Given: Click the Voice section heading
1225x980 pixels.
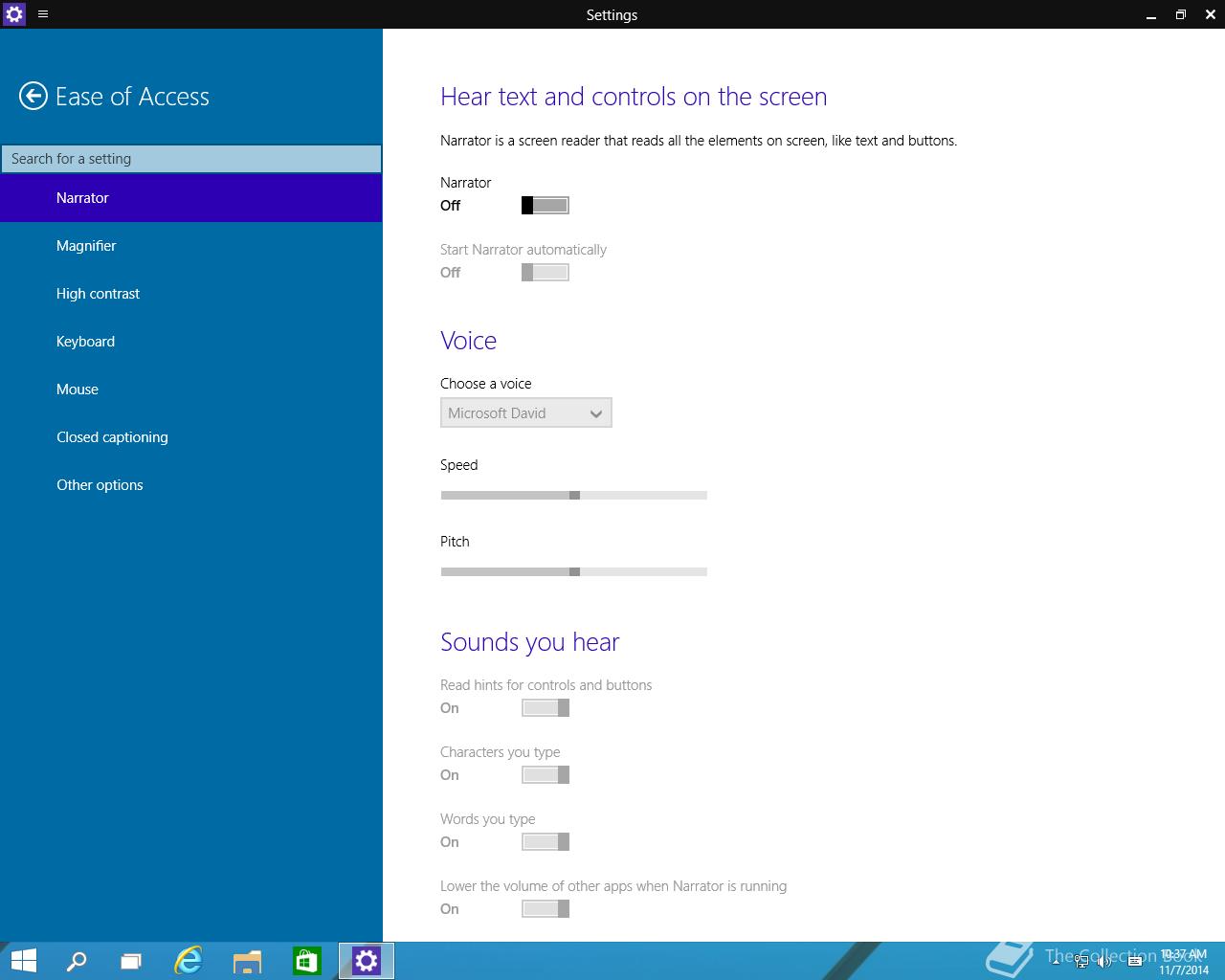Looking at the screenshot, I should click(468, 341).
